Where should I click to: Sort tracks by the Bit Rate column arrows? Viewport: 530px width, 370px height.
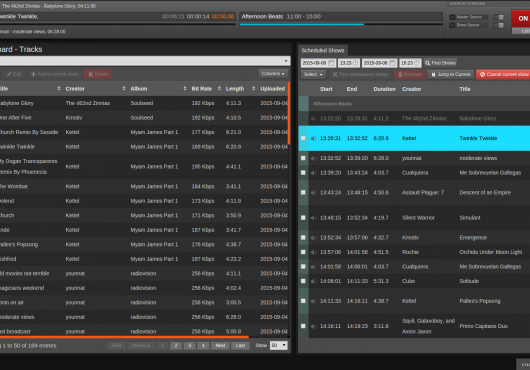[219, 89]
